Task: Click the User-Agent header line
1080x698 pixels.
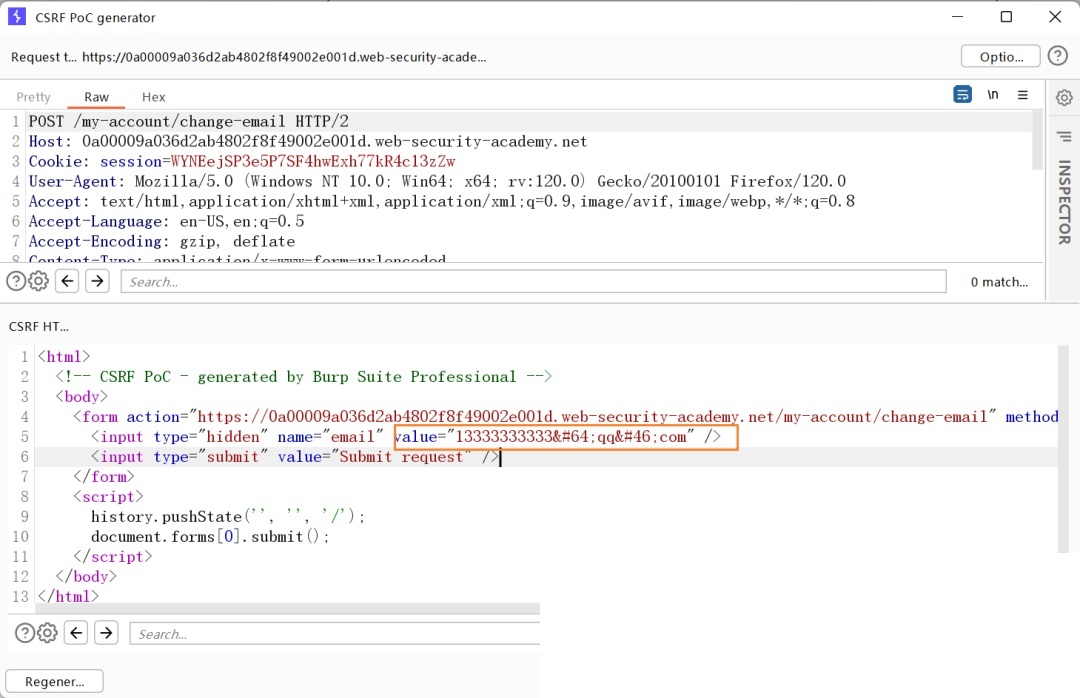Action: click(437, 181)
